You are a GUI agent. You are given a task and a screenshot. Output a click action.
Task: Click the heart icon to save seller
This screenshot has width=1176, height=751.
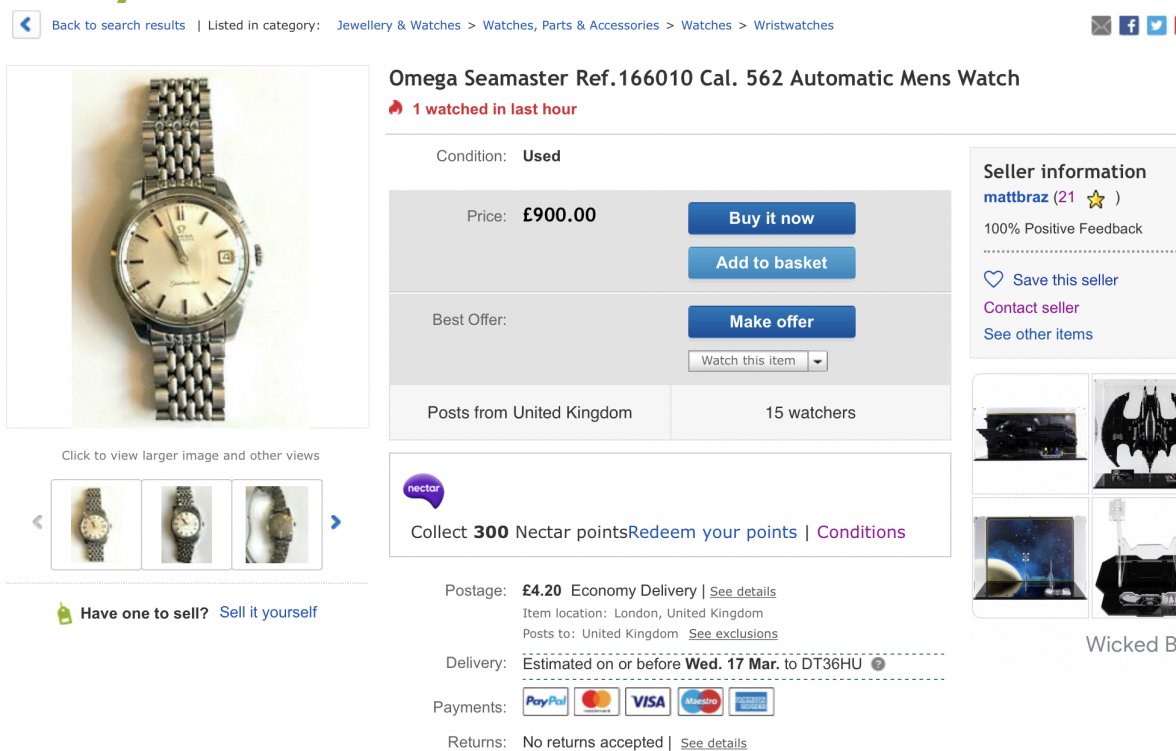tap(993, 280)
